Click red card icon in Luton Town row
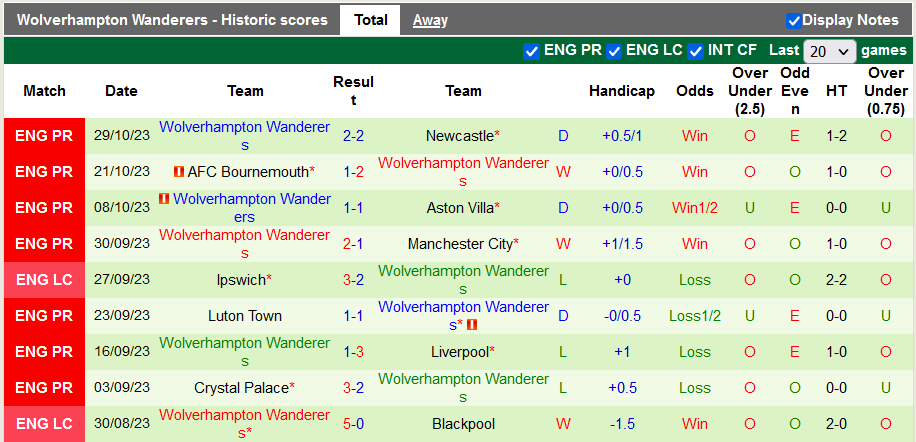 472,324
